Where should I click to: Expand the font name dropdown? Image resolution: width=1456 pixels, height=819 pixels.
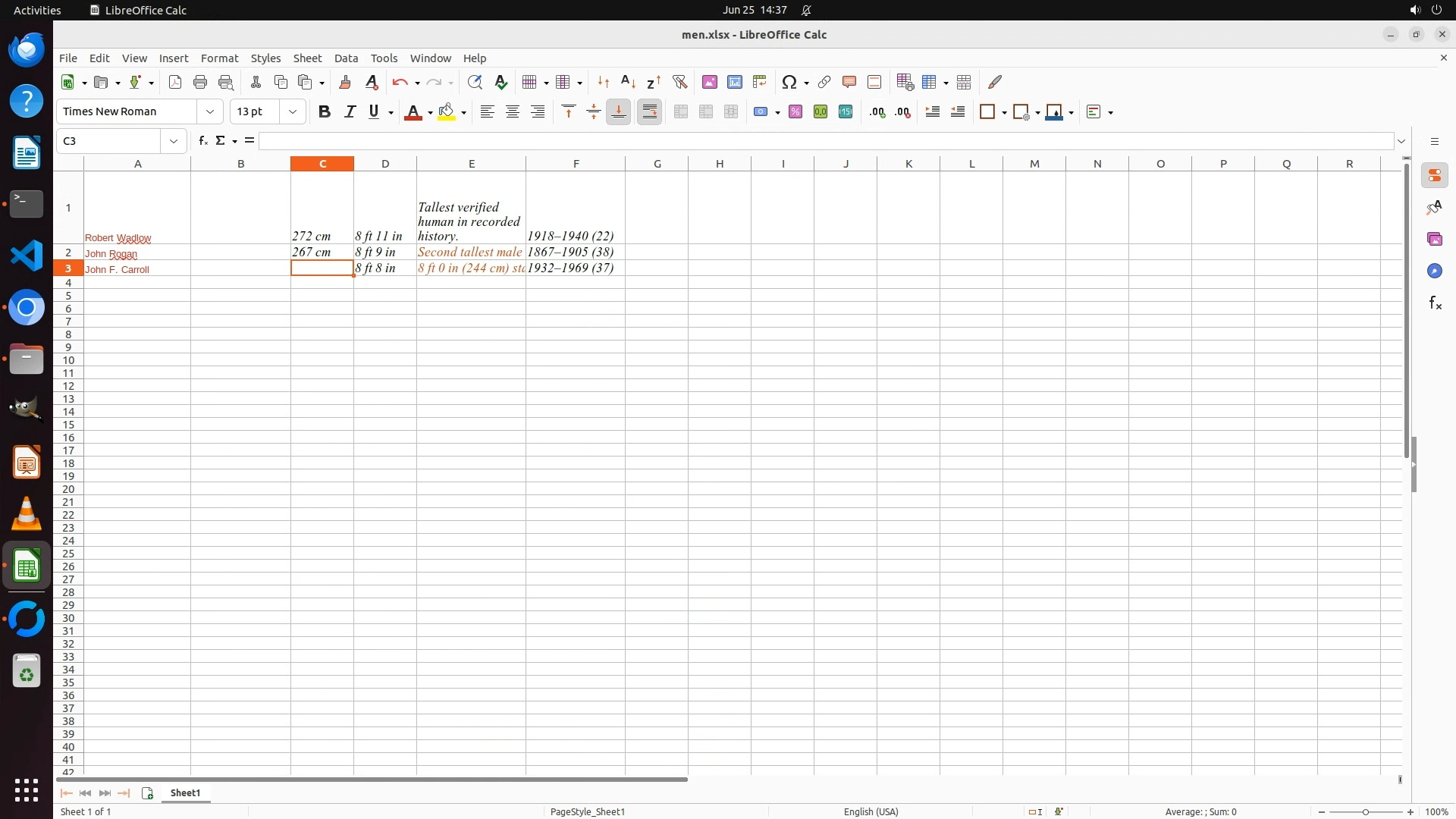pos(210,112)
